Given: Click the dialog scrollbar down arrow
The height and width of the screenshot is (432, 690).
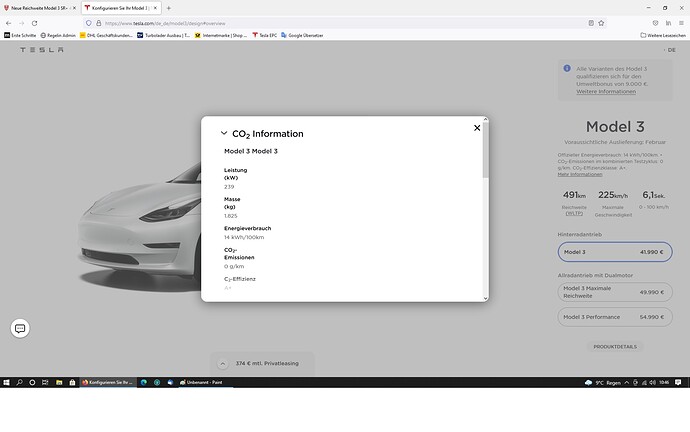Looking at the screenshot, I should [485, 298].
